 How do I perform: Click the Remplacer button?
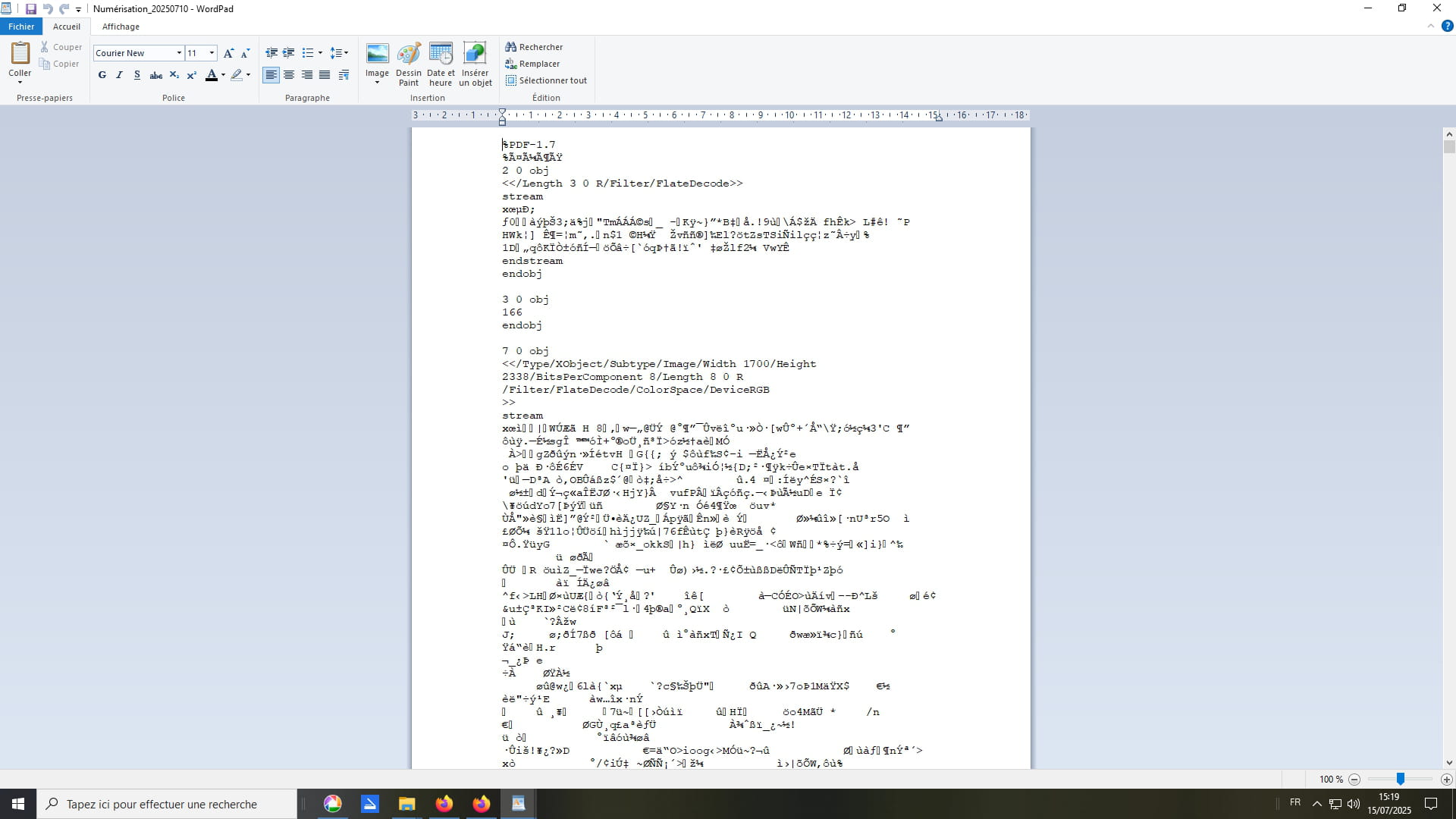pyautogui.click(x=533, y=64)
